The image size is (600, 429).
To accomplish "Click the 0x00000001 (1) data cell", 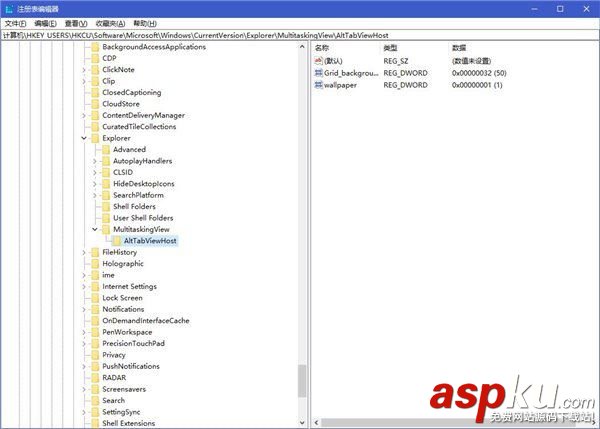I will [x=477, y=85].
